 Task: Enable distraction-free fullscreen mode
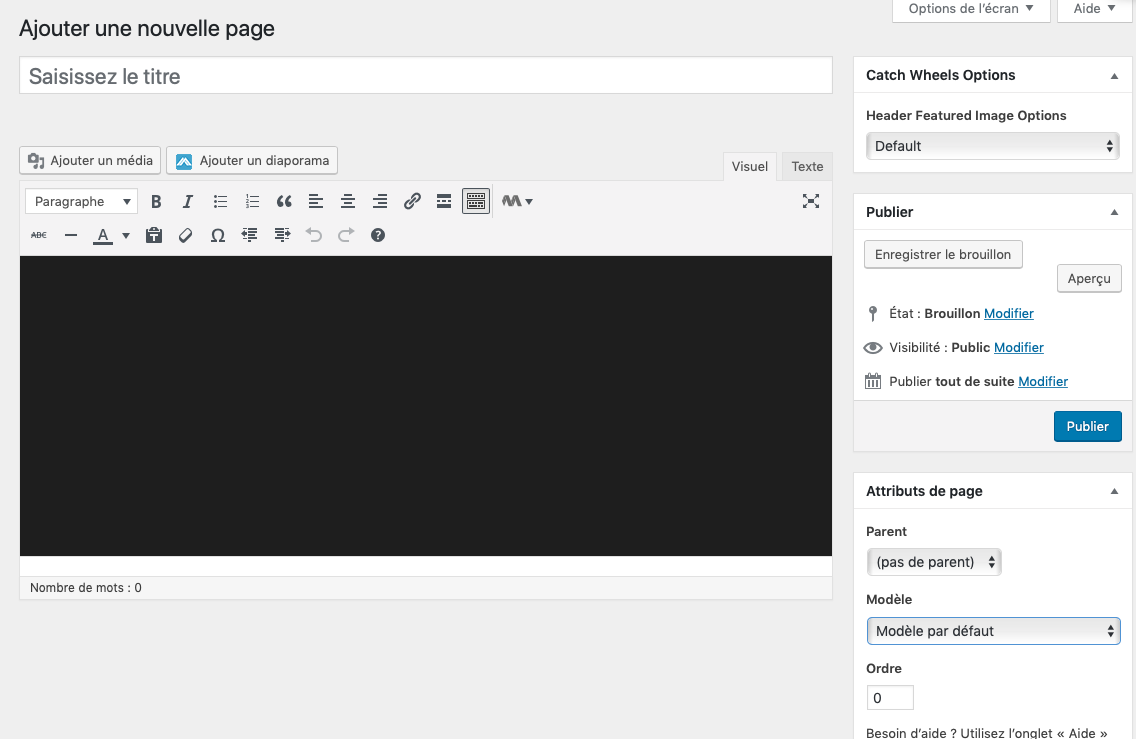(x=811, y=202)
